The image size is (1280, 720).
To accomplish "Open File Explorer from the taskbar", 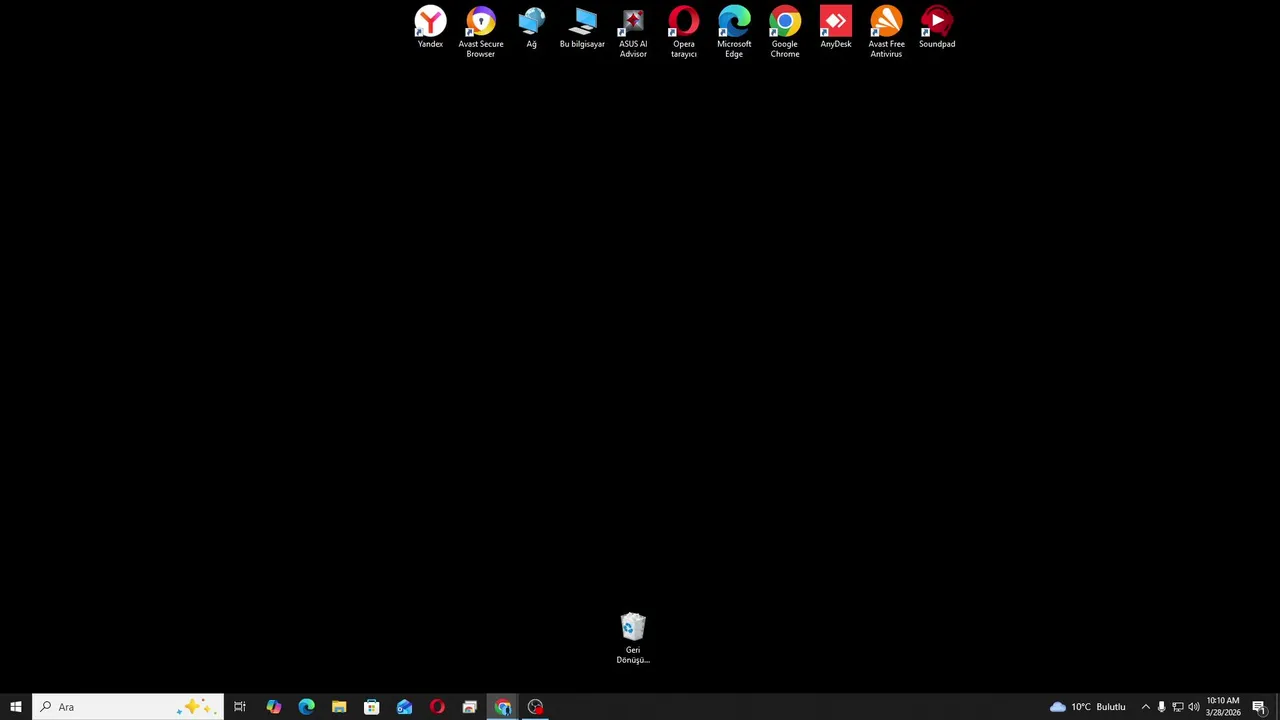I will (339, 707).
